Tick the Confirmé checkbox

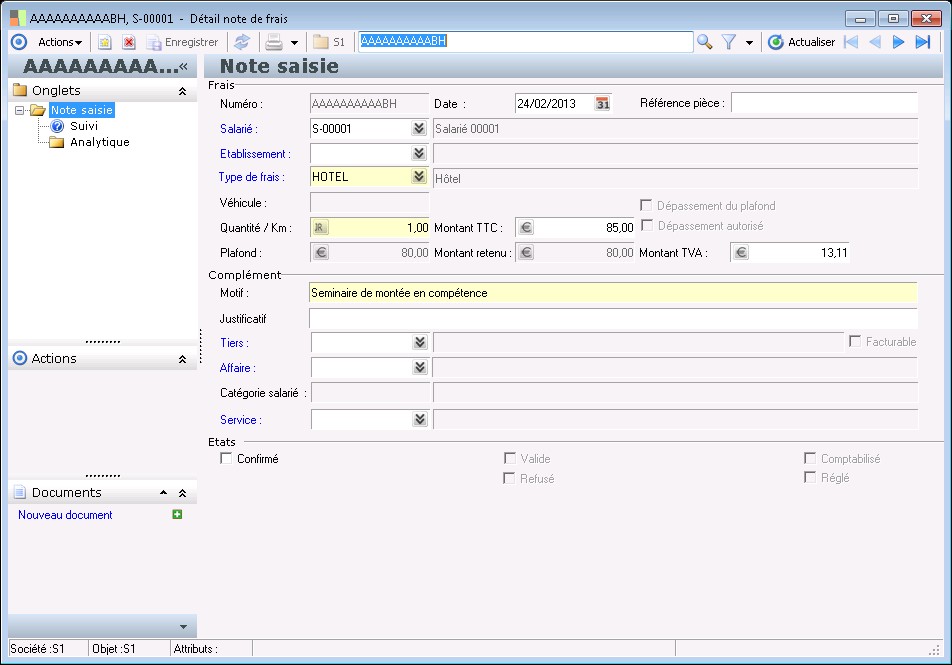pyautogui.click(x=226, y=459)
